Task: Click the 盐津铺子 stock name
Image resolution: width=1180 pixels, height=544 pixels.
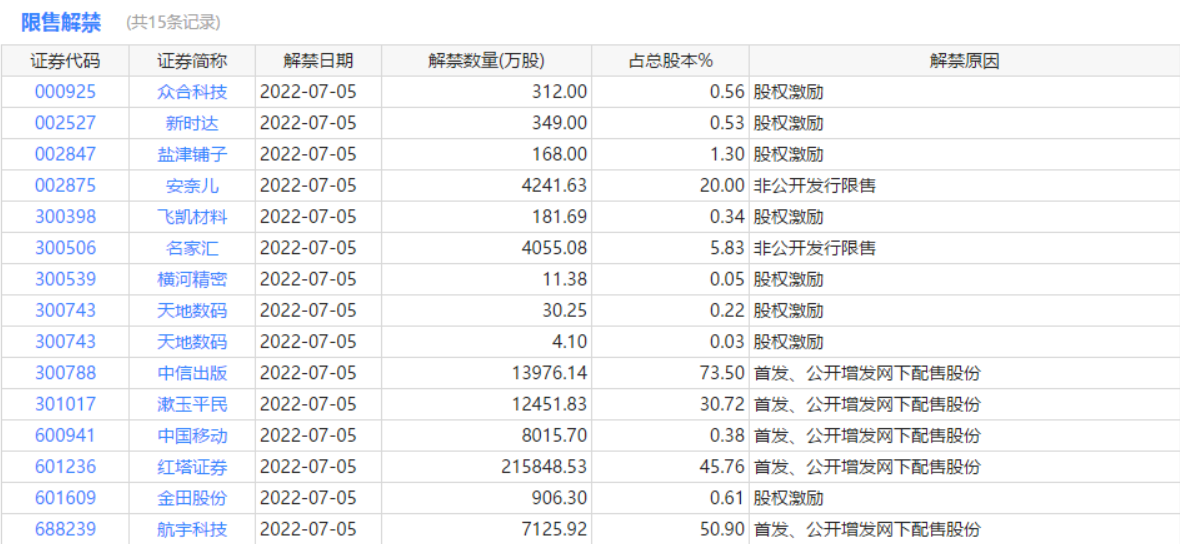Action: click(192, 155)
